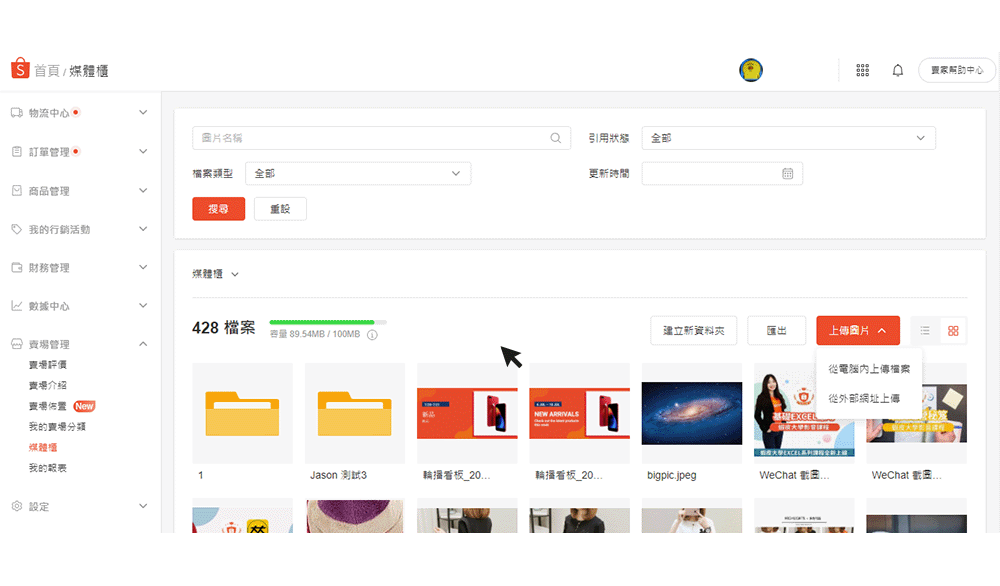Viewport: 1000px width, 586px height.
Task: Choose 從外部網址上傳 menu option
Action: click(x=864, y=398)
